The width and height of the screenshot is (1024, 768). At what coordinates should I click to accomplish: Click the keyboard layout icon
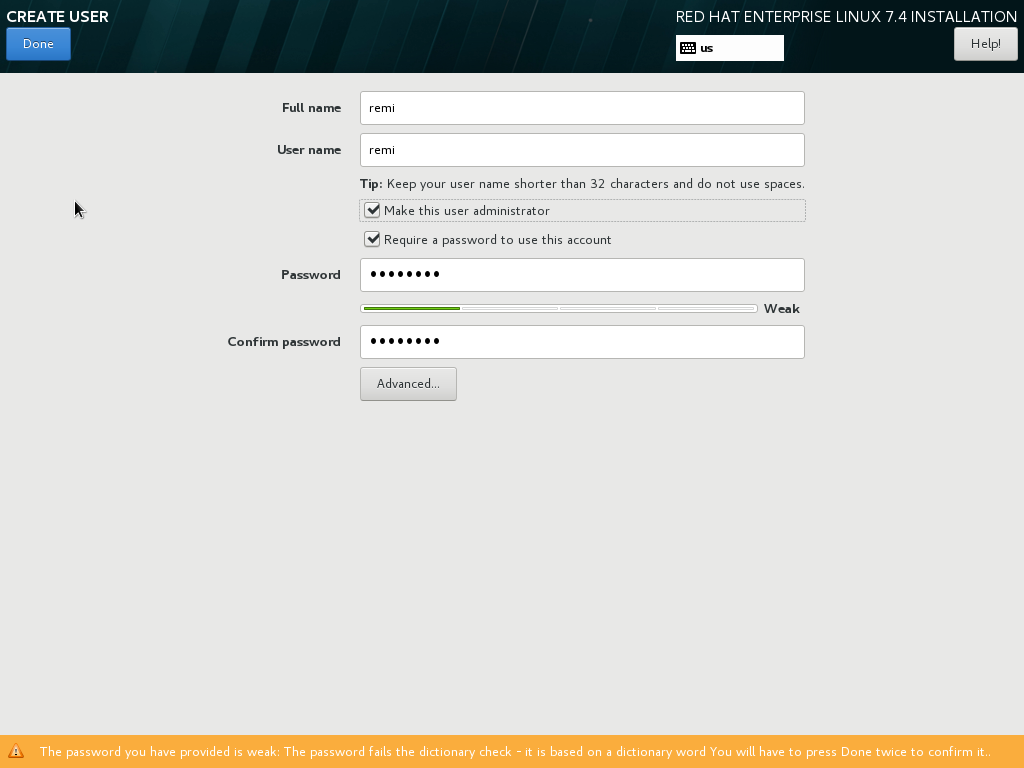click(688, 48)
